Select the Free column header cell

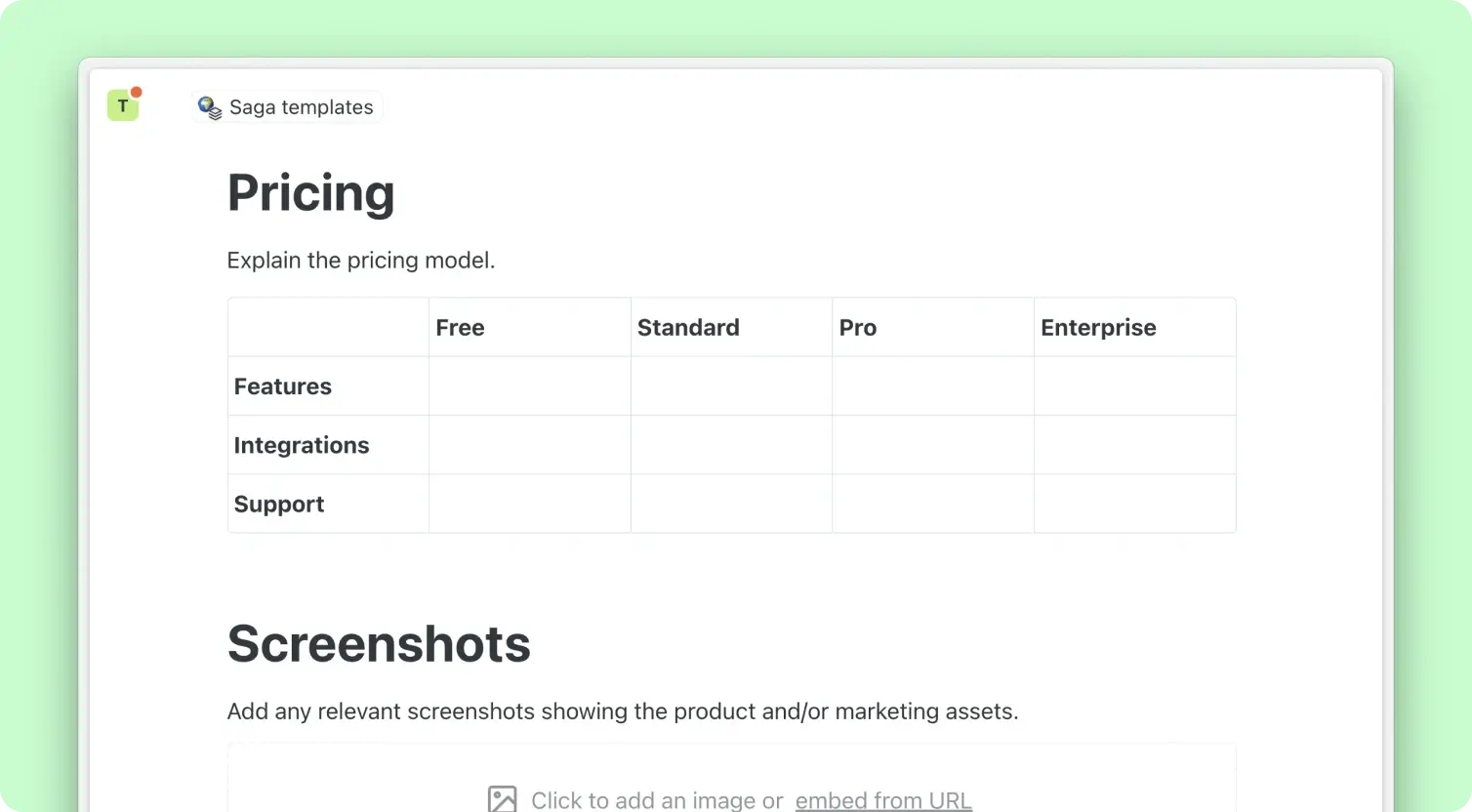(529, 328)
